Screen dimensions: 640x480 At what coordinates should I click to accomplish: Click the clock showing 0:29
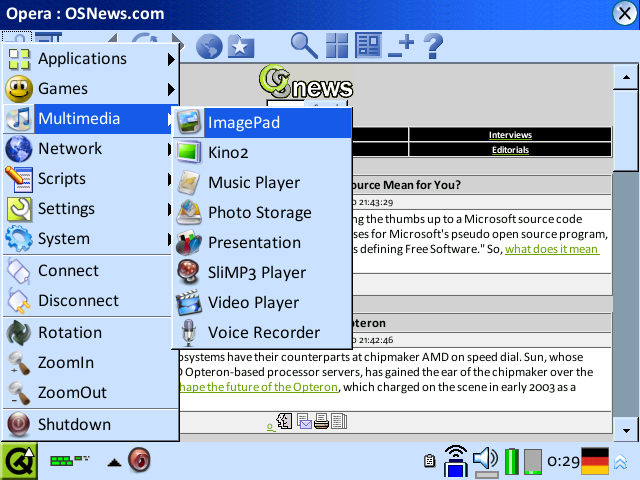click(x=563, y=461)
